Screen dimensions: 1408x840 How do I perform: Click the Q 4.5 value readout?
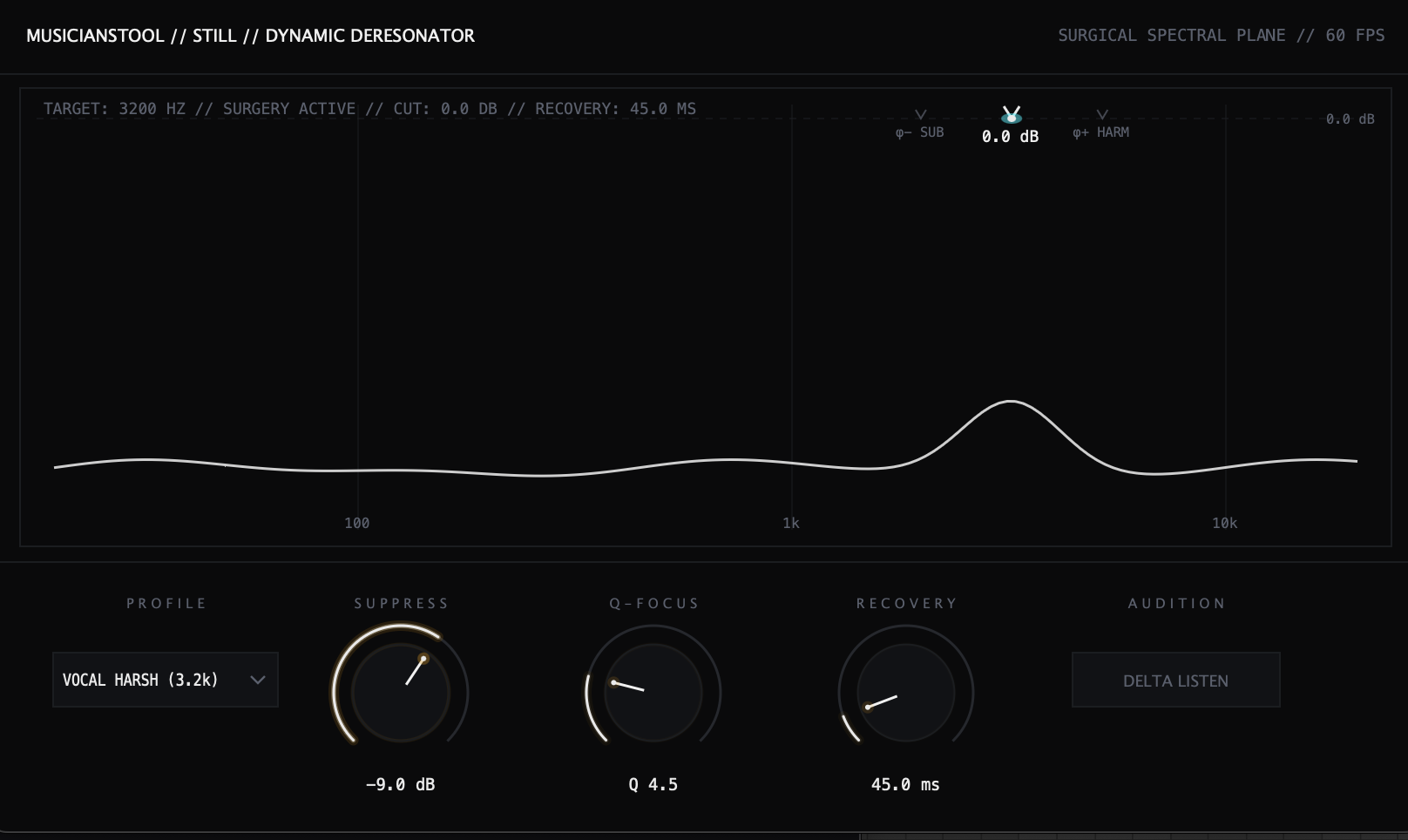click(653, 784)
